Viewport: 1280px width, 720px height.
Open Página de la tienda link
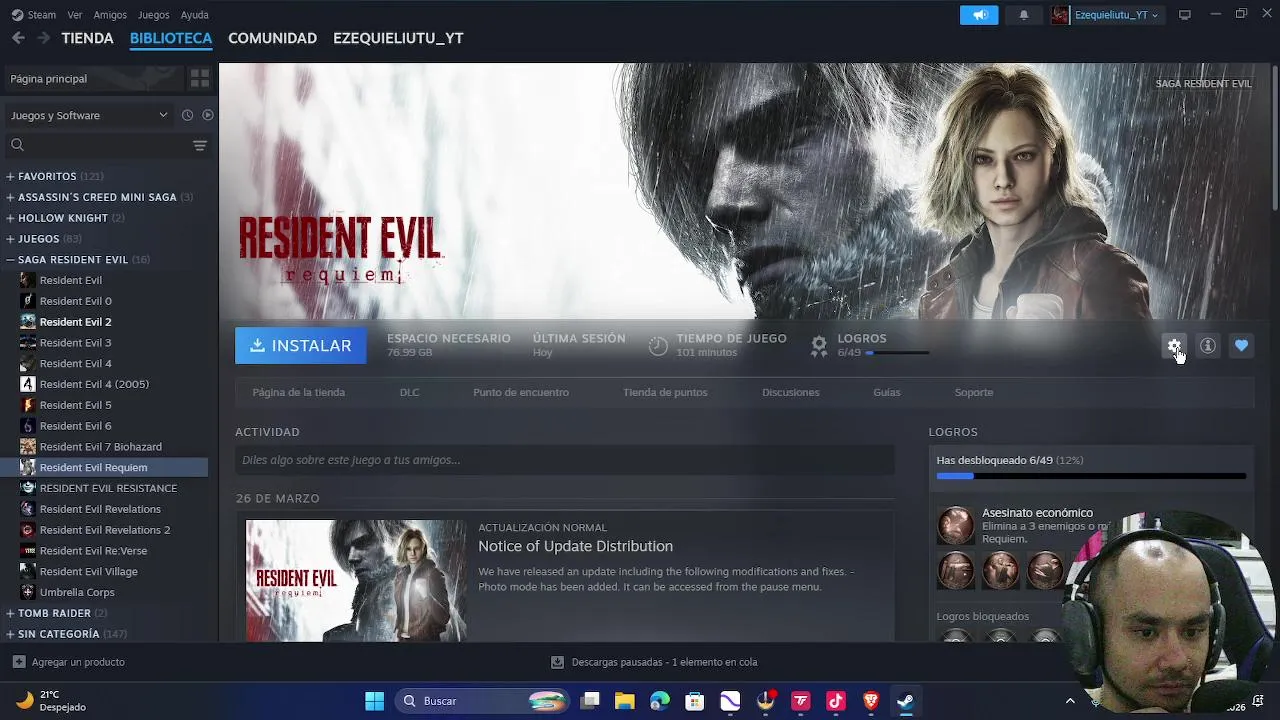(x=298, y=392)
